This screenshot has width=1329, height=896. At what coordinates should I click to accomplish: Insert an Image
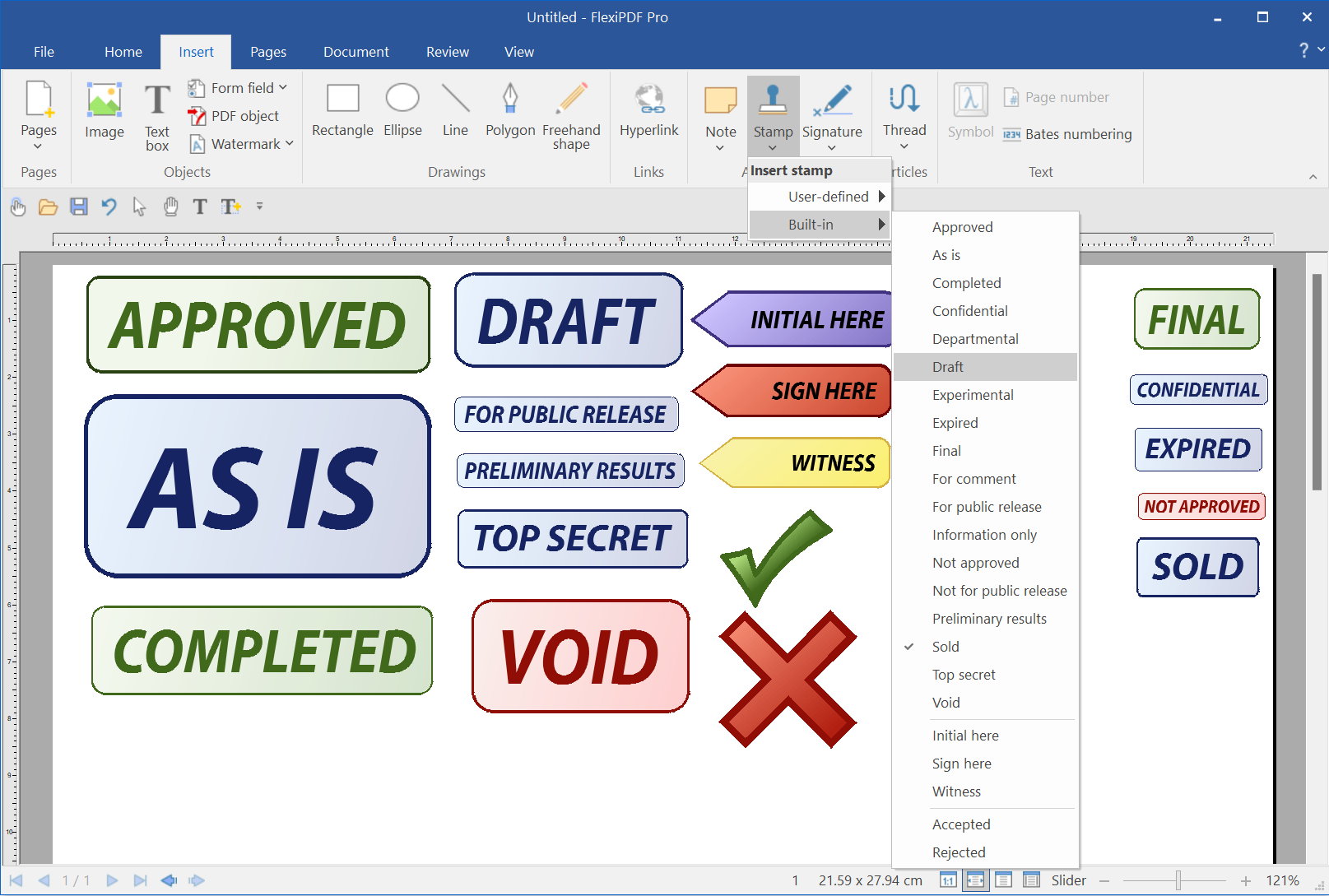coord(104,111)
